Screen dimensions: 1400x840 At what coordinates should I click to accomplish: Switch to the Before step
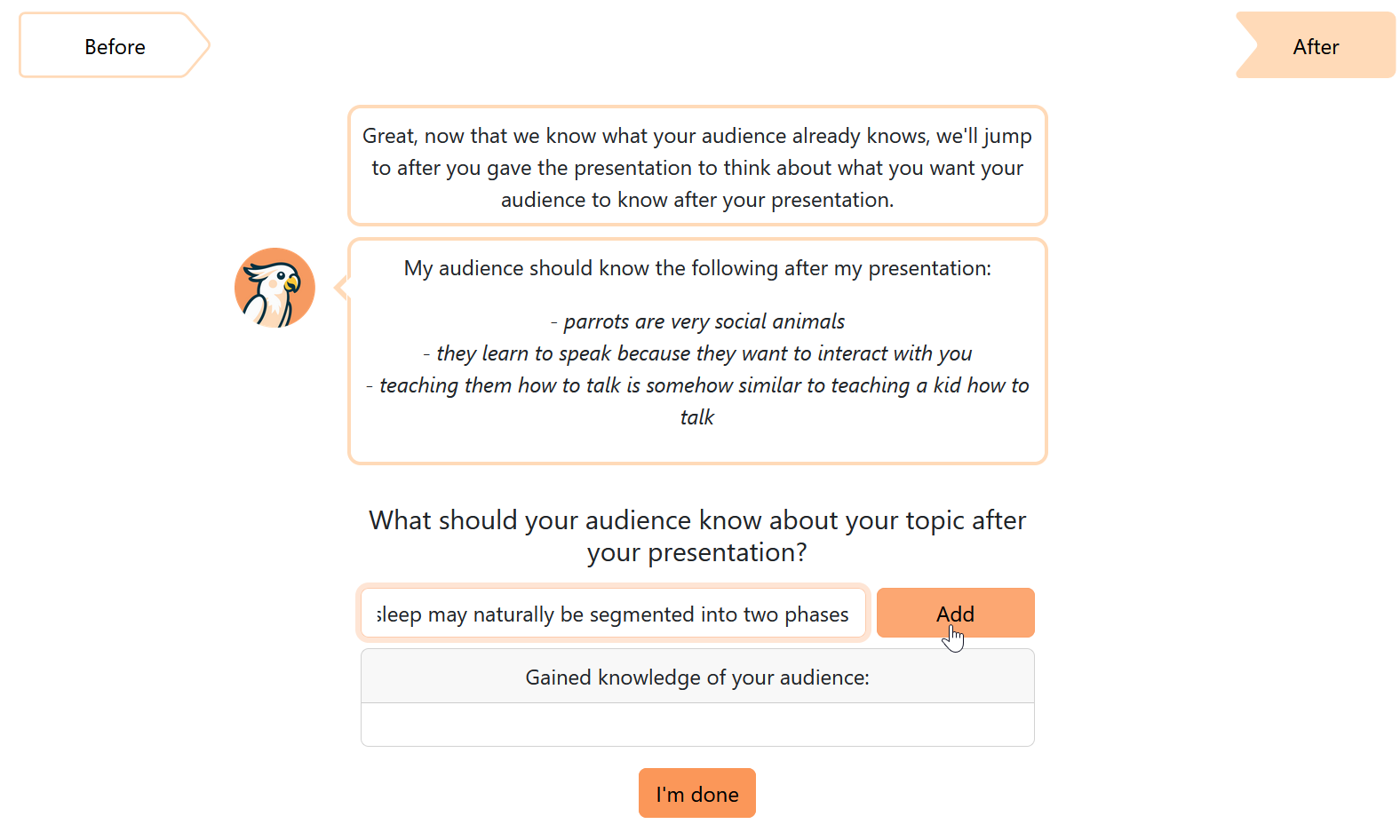tap(115, 47)
